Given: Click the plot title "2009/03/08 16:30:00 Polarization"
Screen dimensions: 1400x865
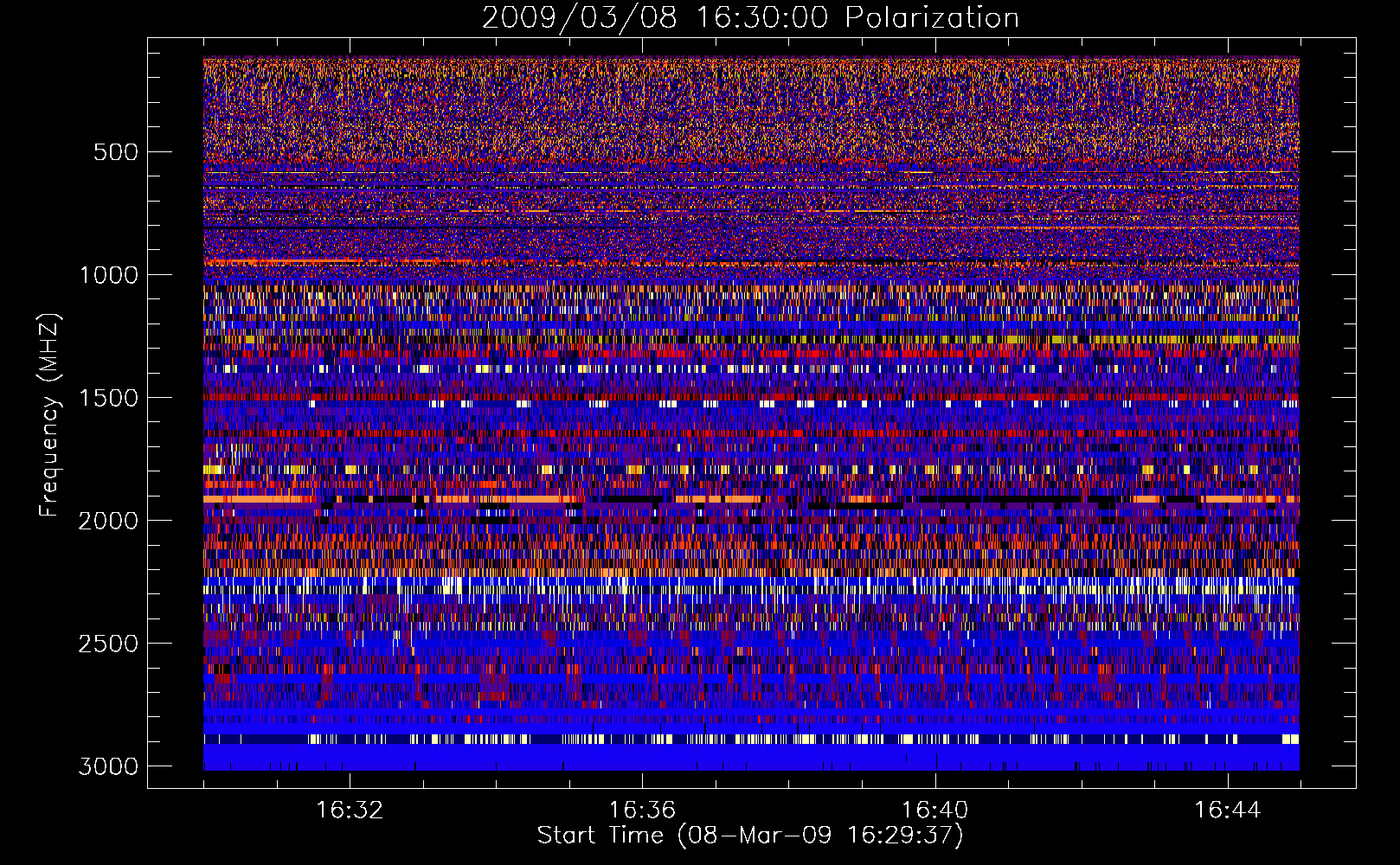Looking at the screenshot, I should tap(750, 17).
